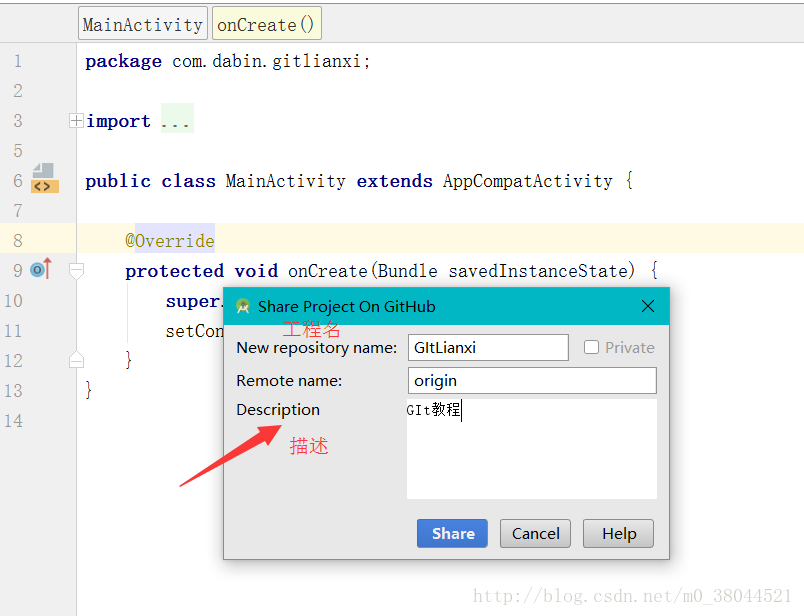The image size is (804, 616).
Task: Click the extends keyword on line 6
Action: click(394, 181)
